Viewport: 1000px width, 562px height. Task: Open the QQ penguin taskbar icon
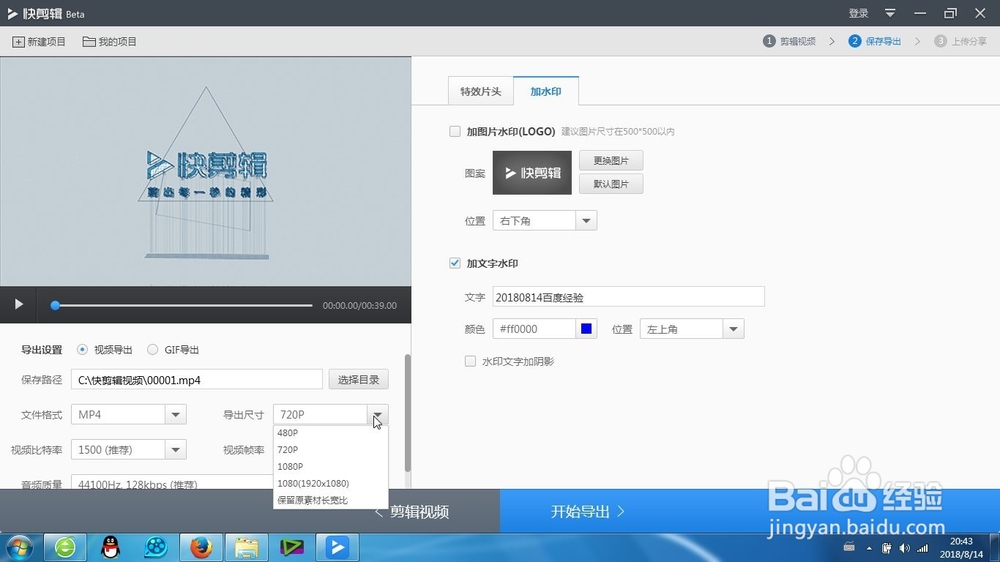[110, 547]
